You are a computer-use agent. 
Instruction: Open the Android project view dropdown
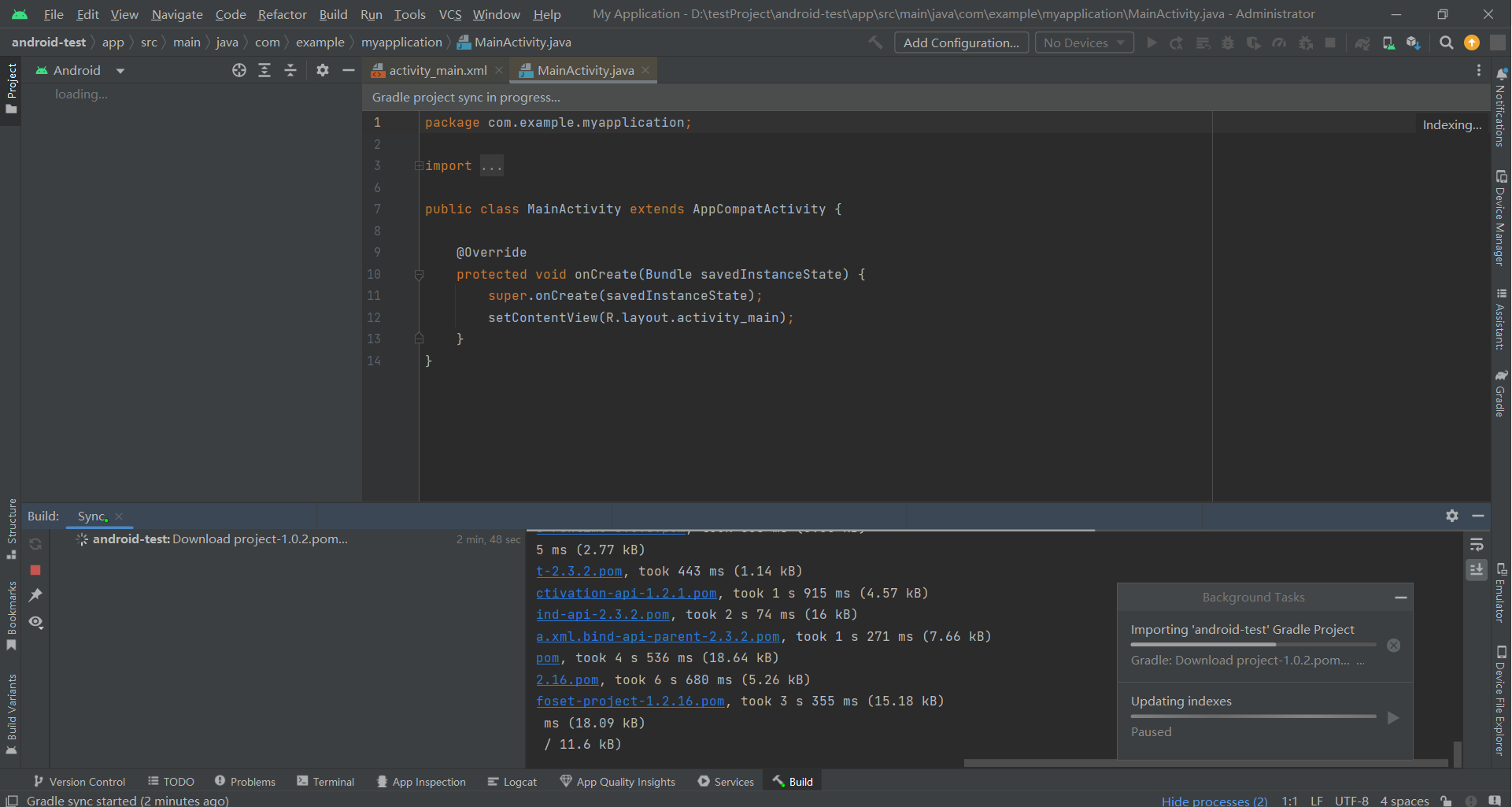click(x=80, y=70)
